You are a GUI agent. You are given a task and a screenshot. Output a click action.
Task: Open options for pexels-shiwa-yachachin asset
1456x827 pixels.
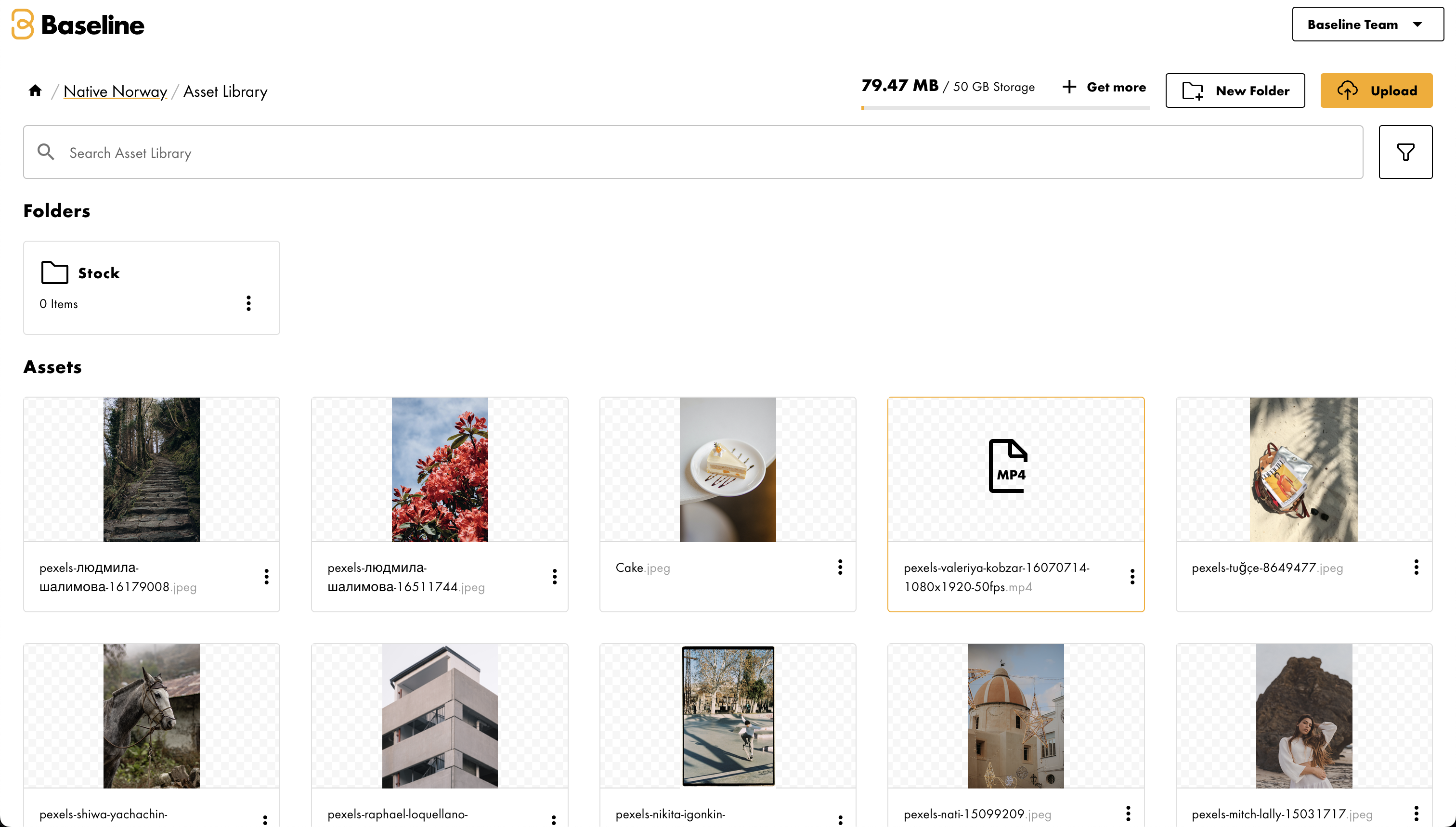[265, 820]
